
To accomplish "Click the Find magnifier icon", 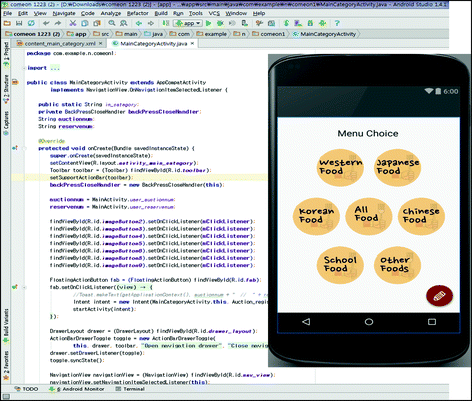I will (112, 23).
